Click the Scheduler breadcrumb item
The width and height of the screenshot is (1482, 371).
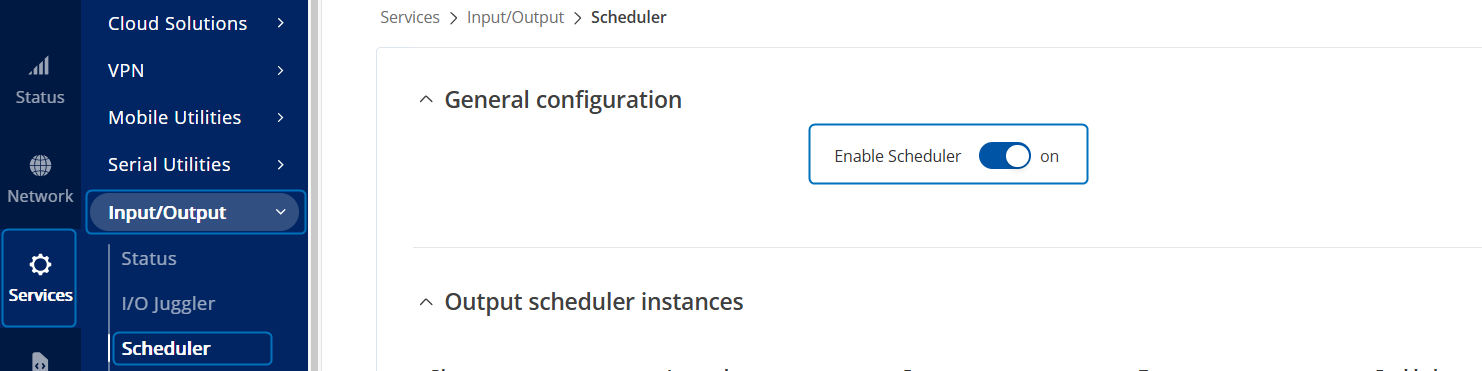coord(629,17)
